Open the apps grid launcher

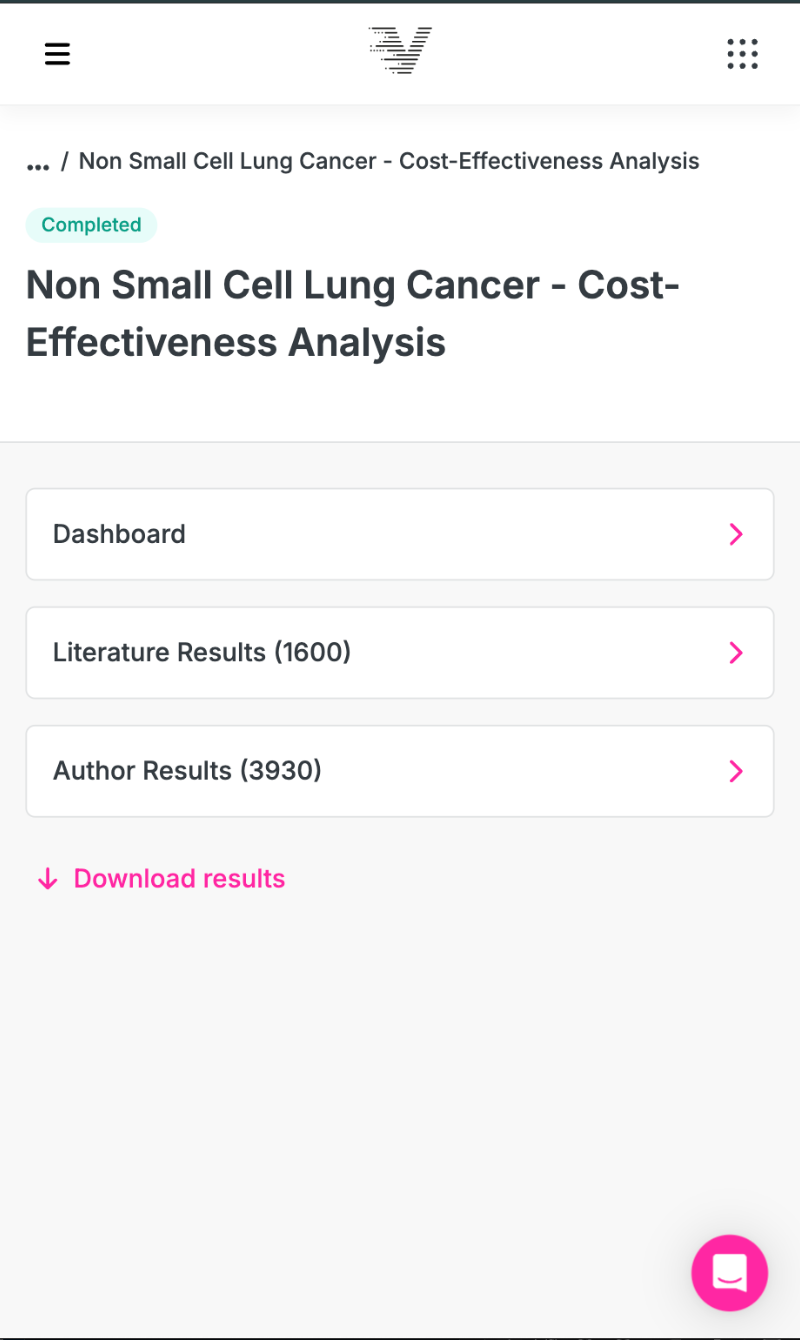tap(742, 54)
